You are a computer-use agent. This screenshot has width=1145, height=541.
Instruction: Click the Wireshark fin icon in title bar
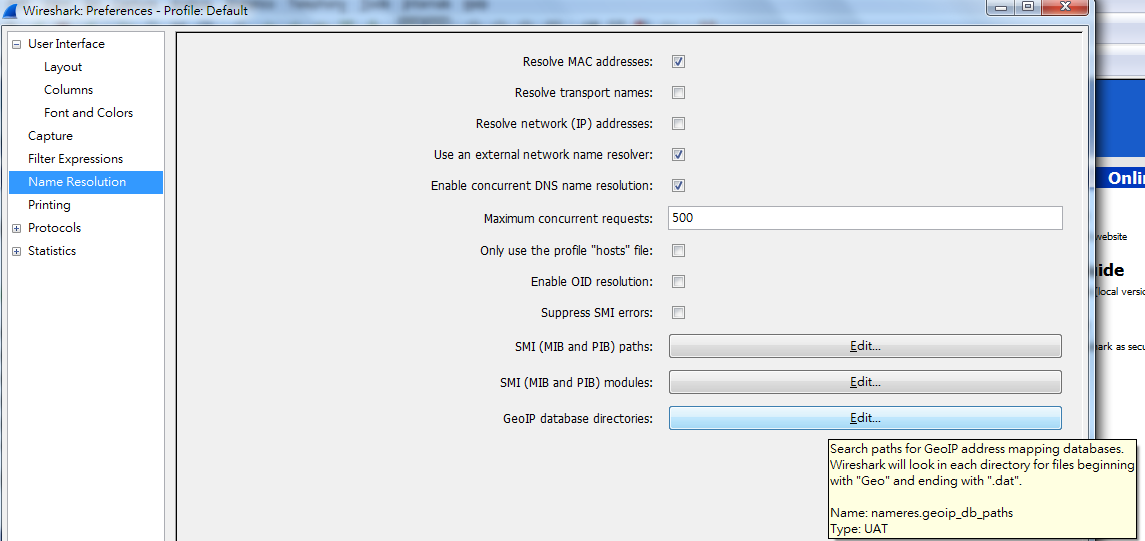[10, 10]
